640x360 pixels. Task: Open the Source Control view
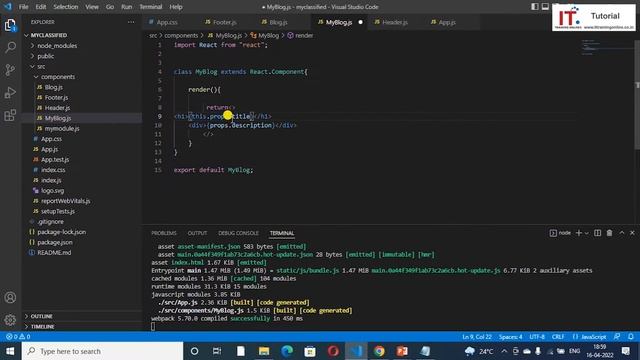point(10,70)
